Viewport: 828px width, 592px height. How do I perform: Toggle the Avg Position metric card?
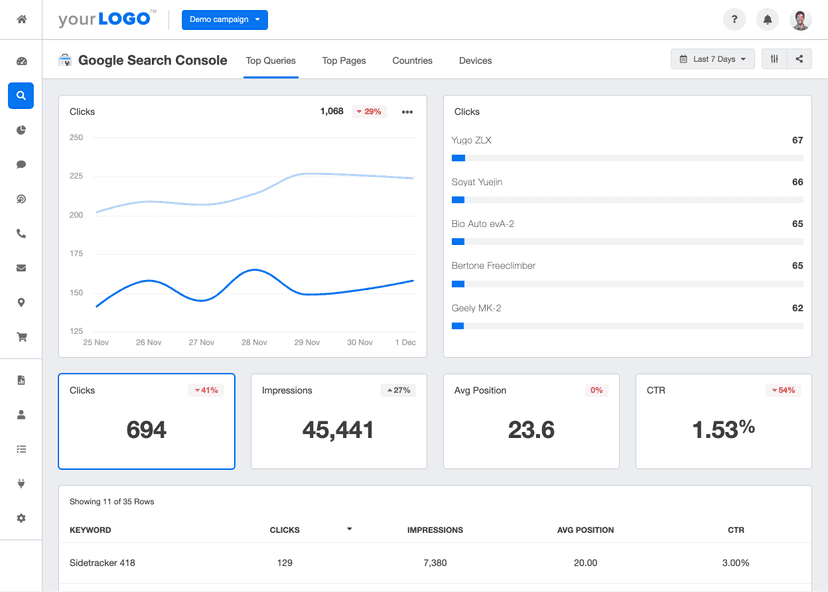tap(530, 421)
